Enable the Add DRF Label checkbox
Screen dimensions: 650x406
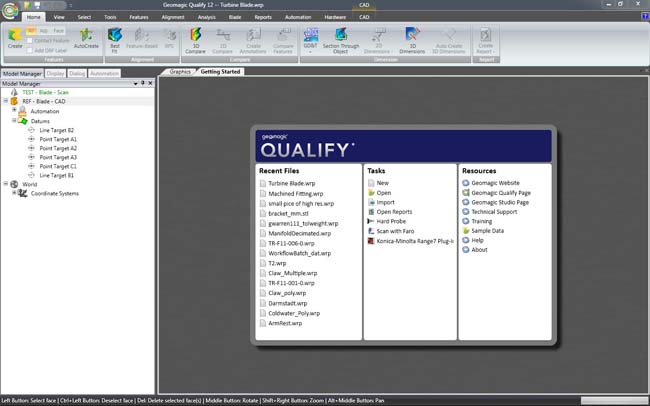tap(29, 50)
